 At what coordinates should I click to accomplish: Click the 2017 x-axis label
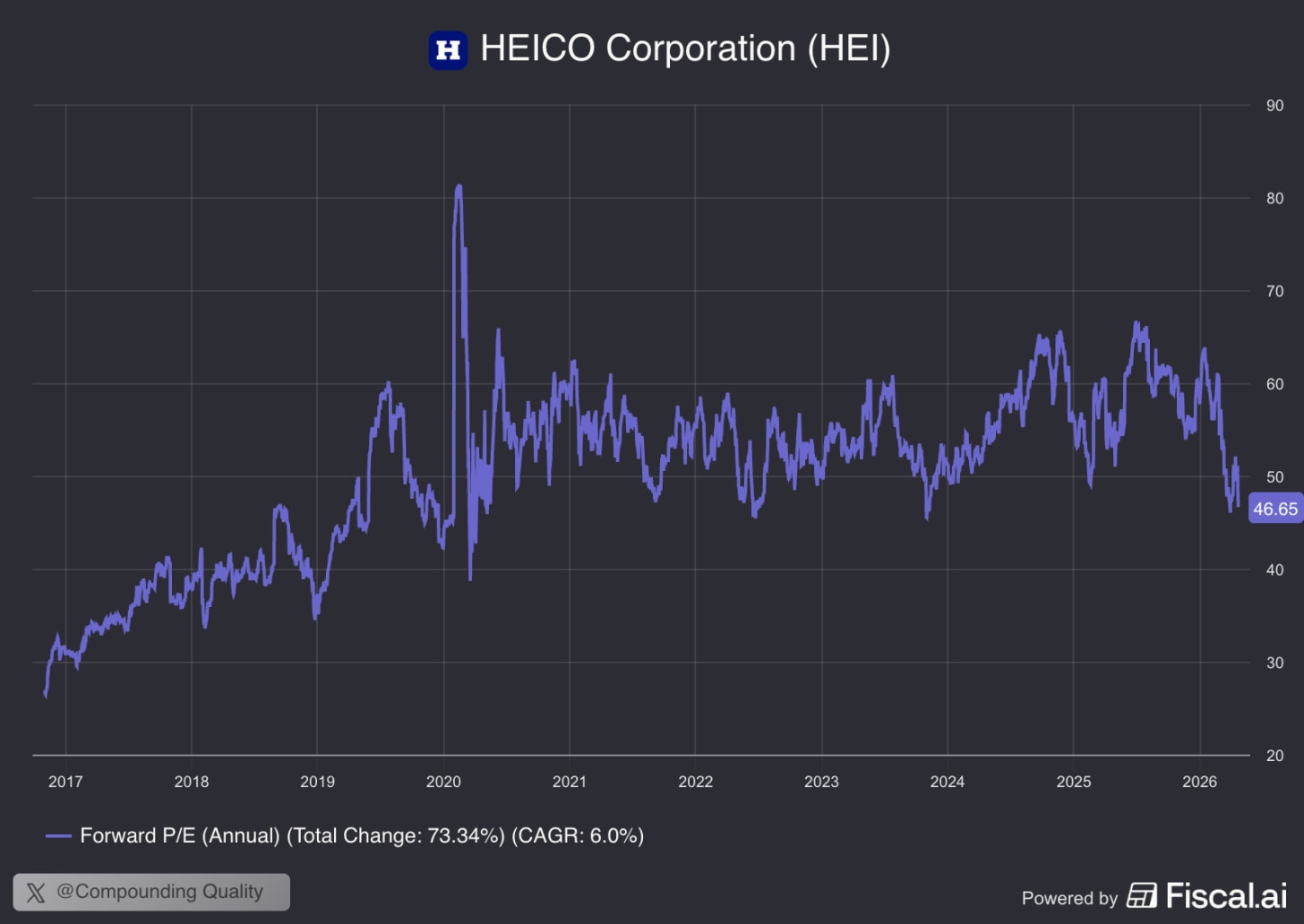point(65,782)
